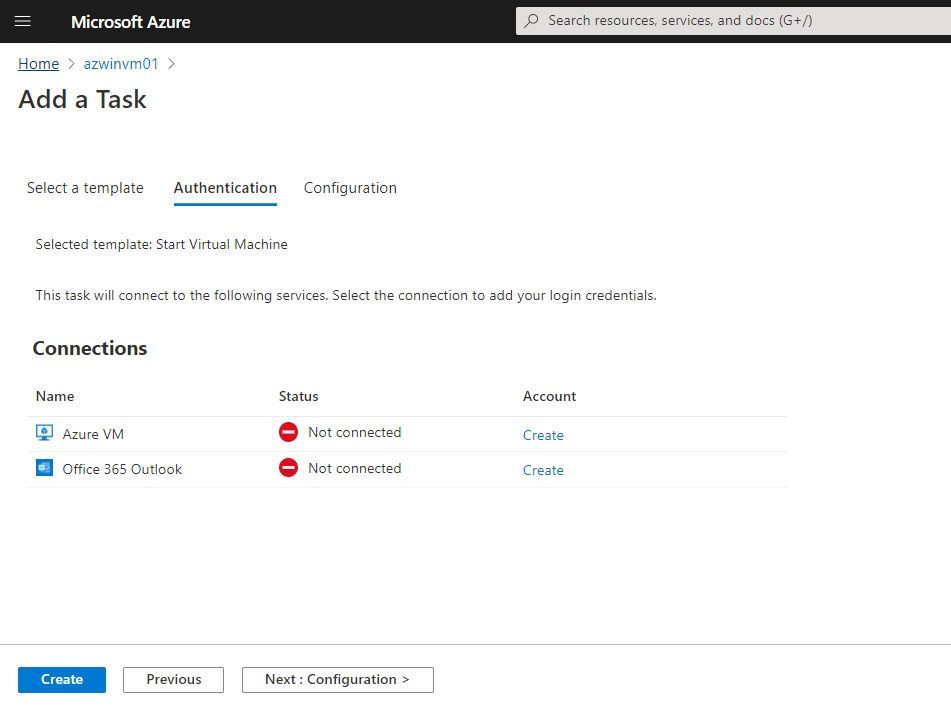The width and height of the screenshot is (951, 709).
Task: Click the search magnifier icon
Action: tap(531, 21)
